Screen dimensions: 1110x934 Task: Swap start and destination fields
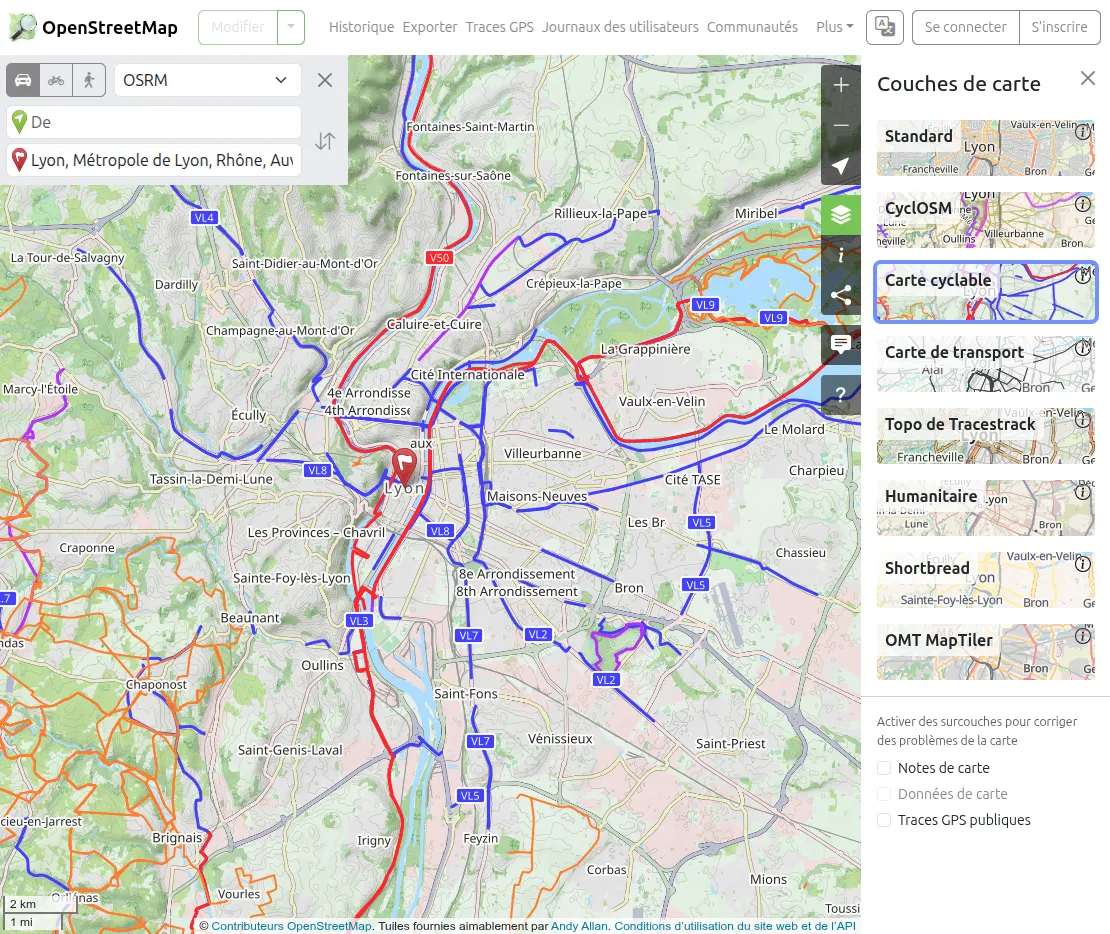pyautogui.click(x=325, y=141)
